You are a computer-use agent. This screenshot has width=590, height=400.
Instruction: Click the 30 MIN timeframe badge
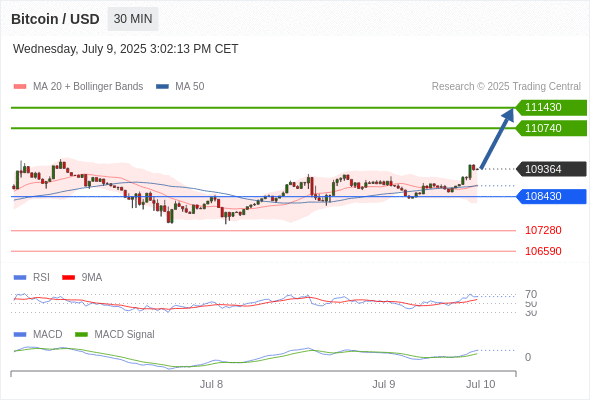click(x=133, y=19)
